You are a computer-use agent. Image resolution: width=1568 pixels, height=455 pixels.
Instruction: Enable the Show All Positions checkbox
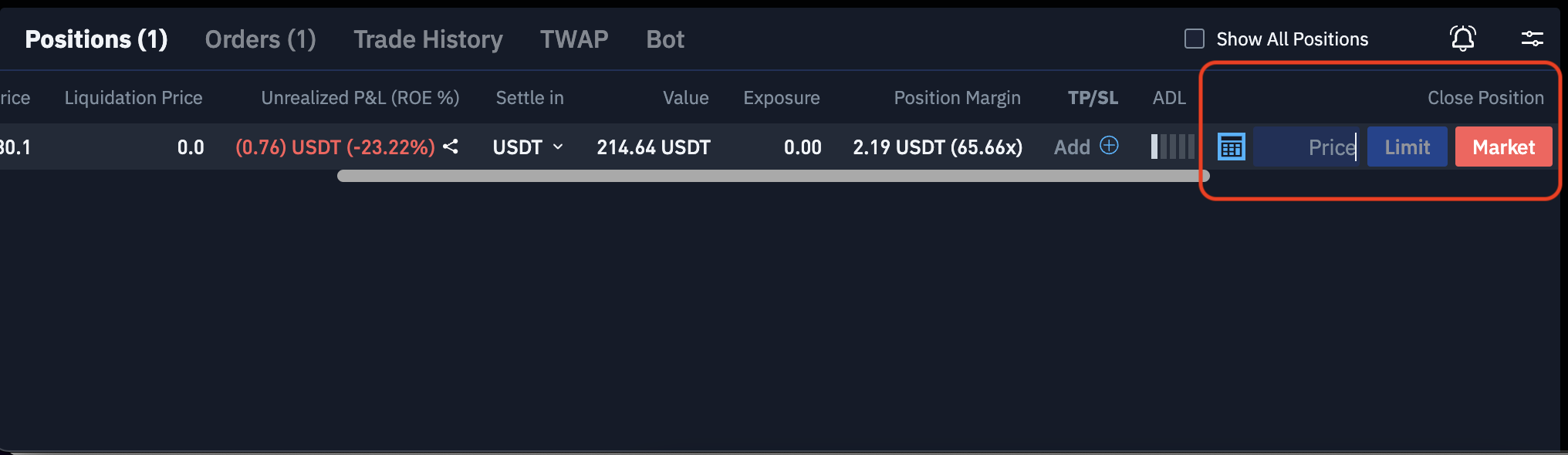(x=1195, y=39)
